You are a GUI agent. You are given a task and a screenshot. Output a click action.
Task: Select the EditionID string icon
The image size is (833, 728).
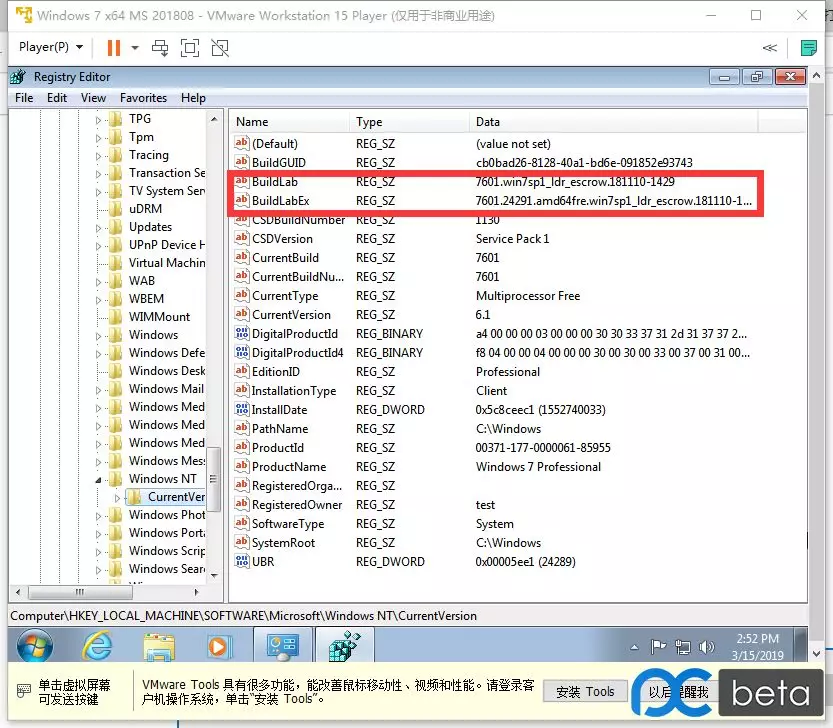tap(242, 371)
